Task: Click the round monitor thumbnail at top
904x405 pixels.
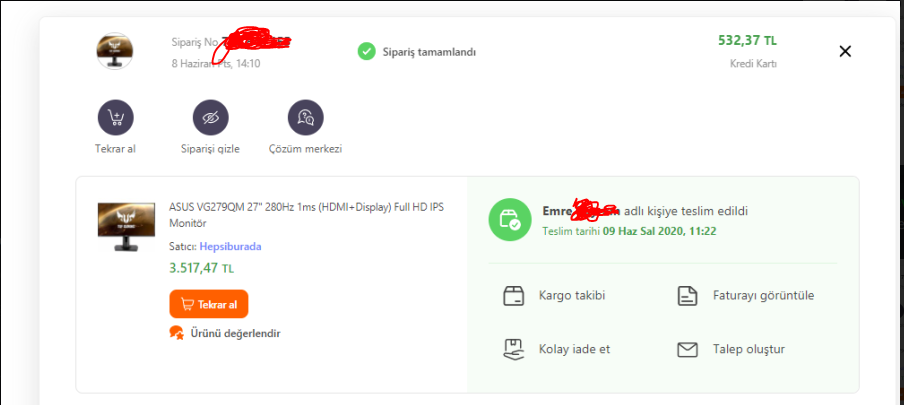Action: (x=114, y=51)
